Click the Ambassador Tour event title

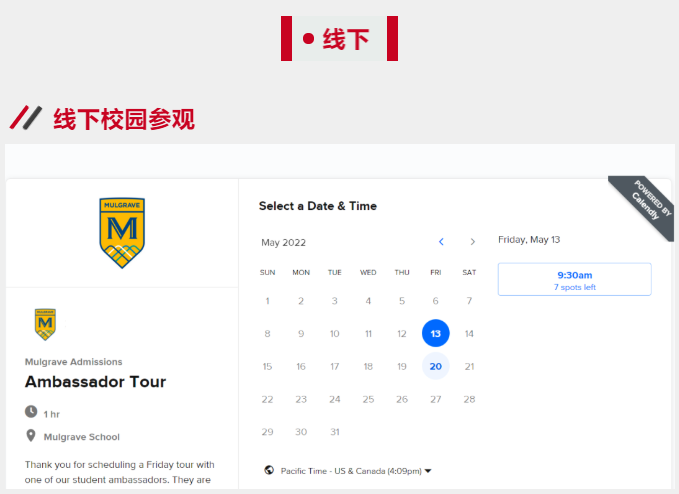pos(95,382)
